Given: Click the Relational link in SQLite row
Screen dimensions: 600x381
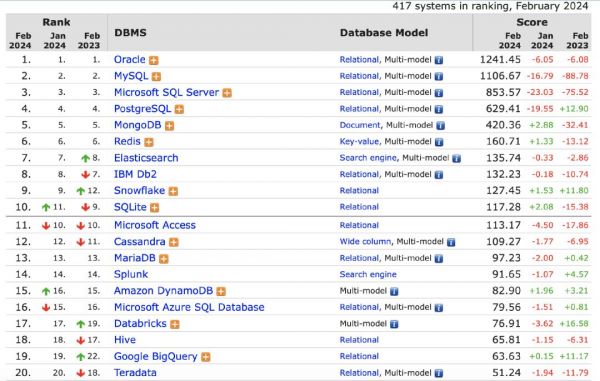Looking at the screenshot, I should click(359, 207).
